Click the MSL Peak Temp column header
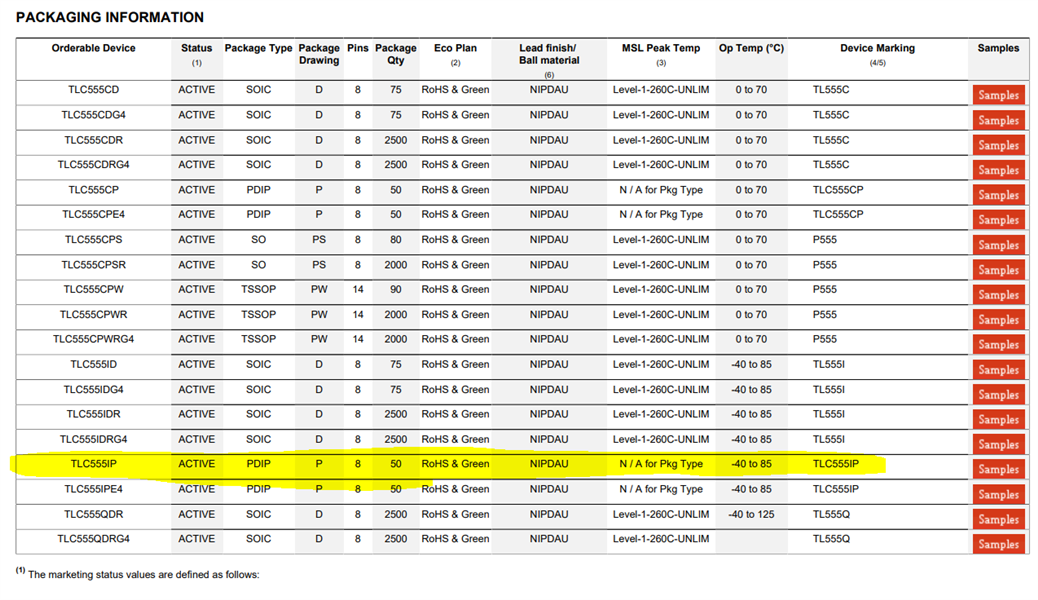Viewport: 1038px width, 600px height. tap(661, 48)
